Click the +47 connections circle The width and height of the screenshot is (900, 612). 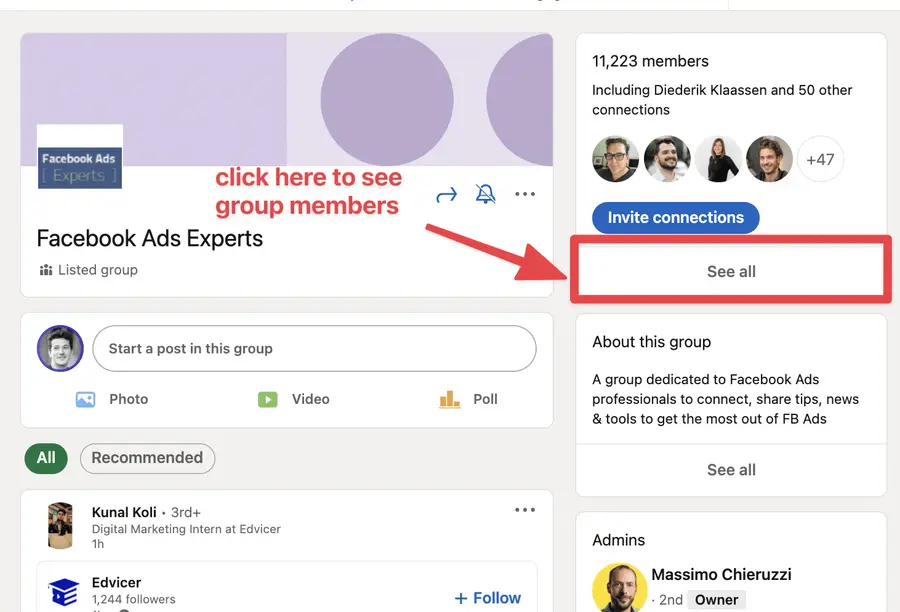pyautogui.click(x=820, y=158)
